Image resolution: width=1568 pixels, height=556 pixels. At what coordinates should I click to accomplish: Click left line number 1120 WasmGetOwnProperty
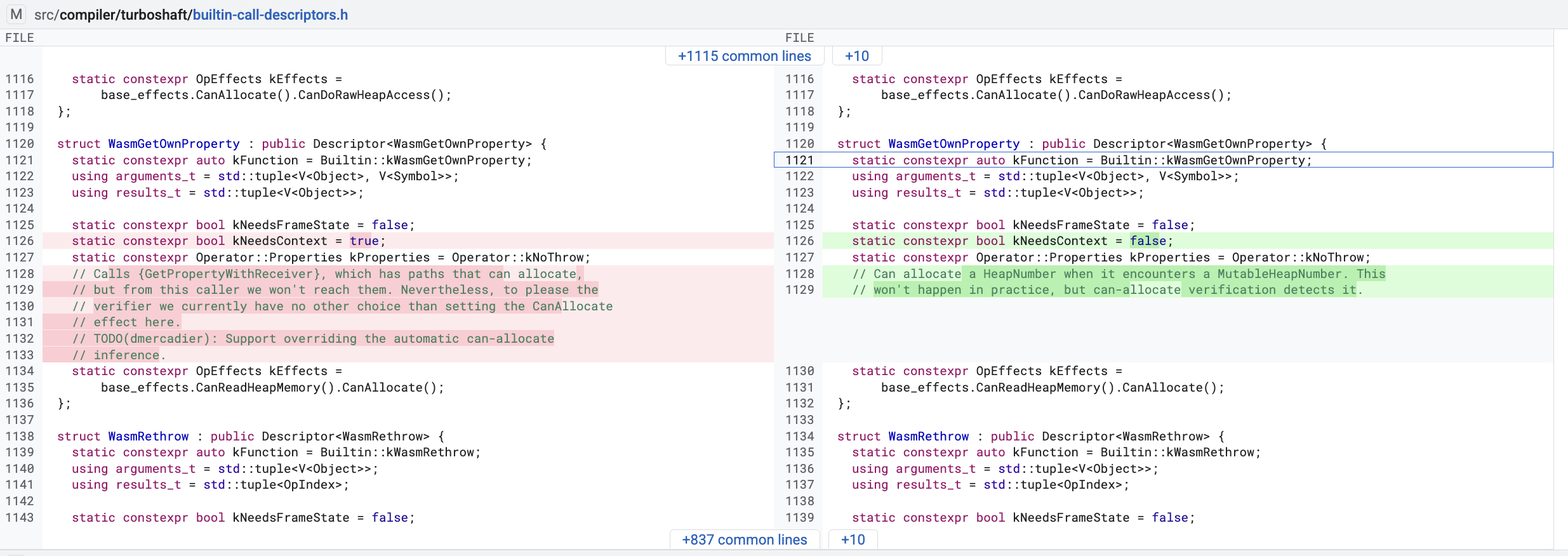(20, 143)
